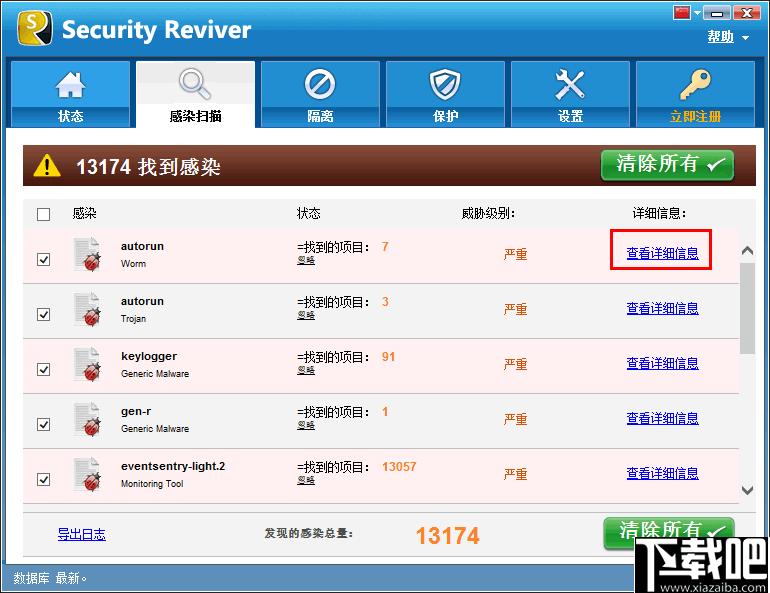The height and width of the screenshot is (593, 770).
Task: Click the found count 91
Action: (x=388, y=356)
